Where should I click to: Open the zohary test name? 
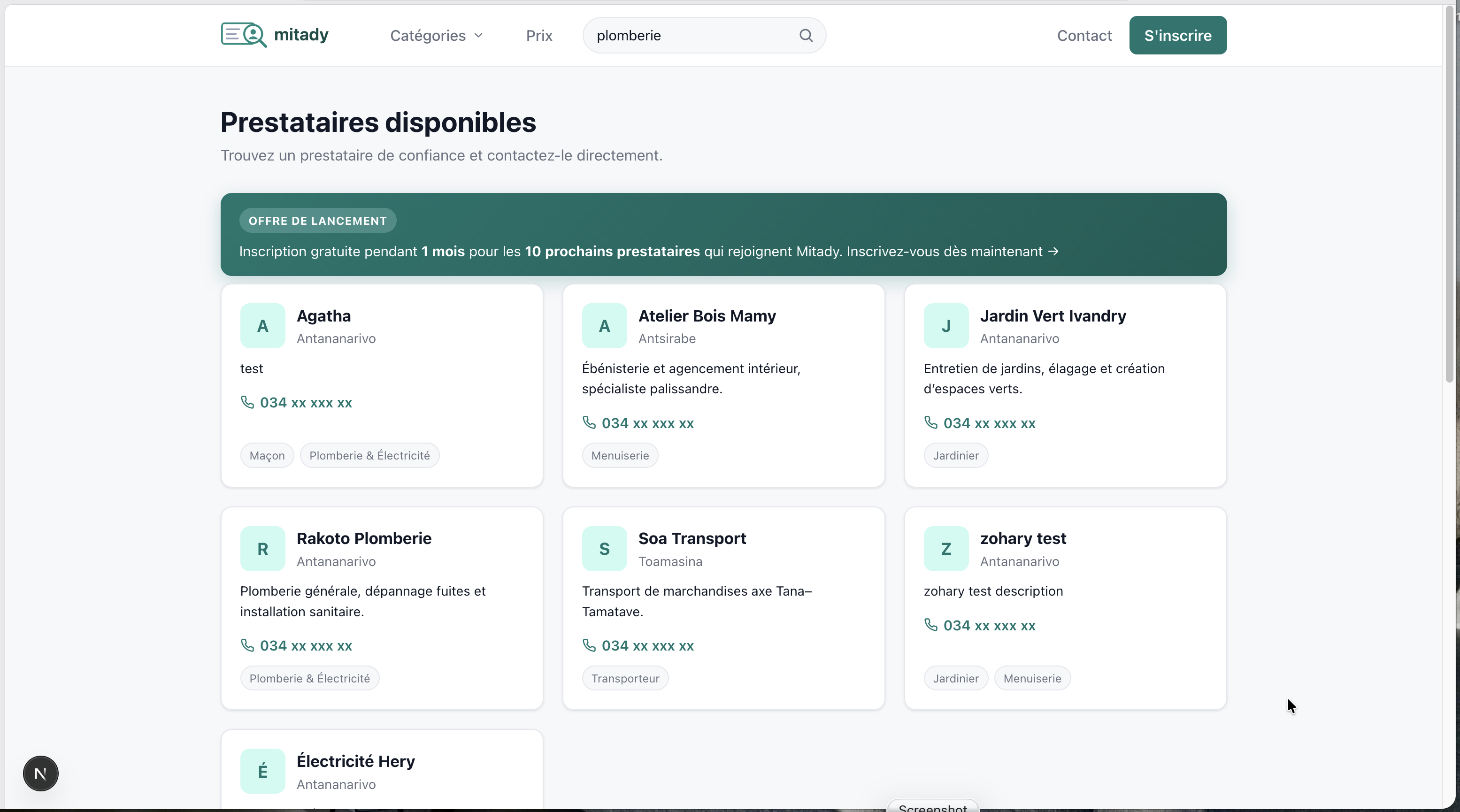[x=1023, y=538]
